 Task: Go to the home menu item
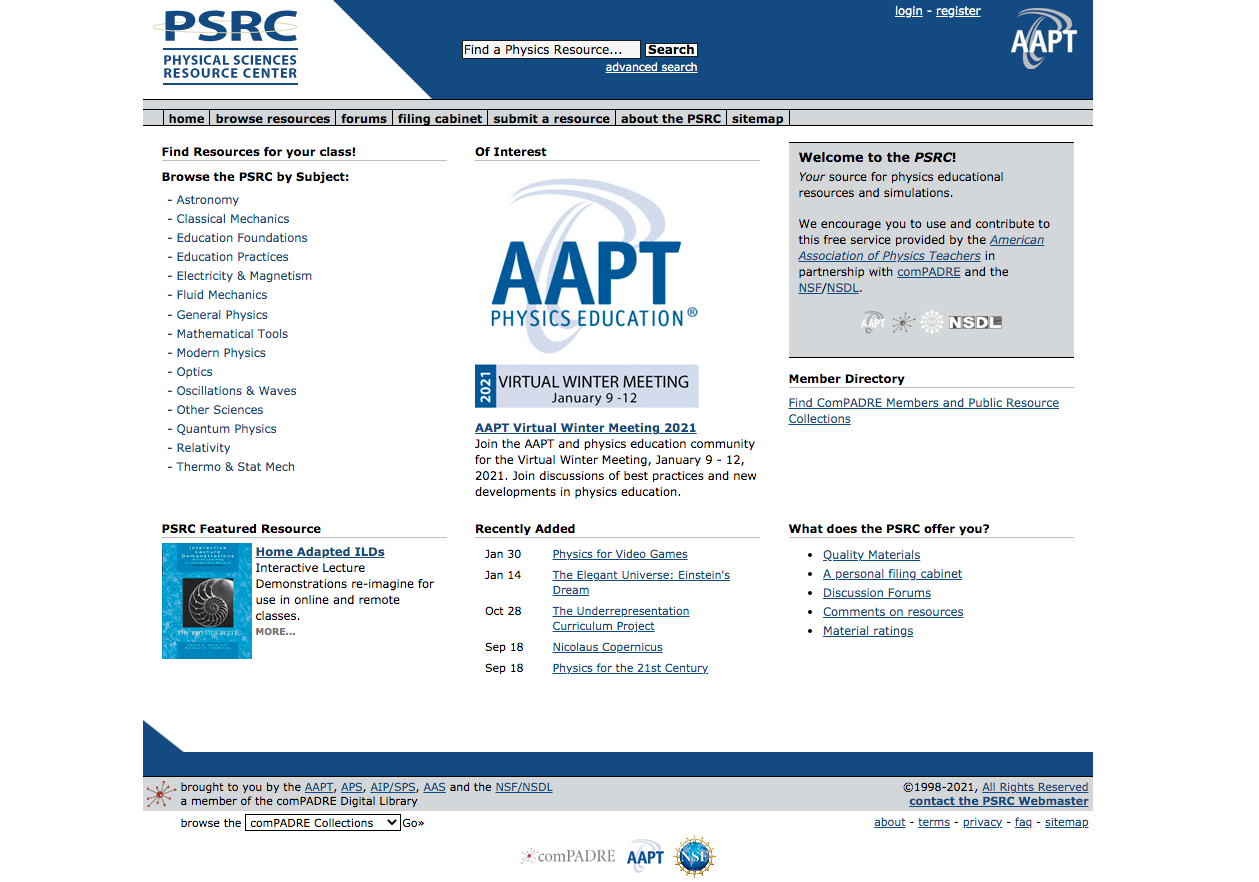187,118
